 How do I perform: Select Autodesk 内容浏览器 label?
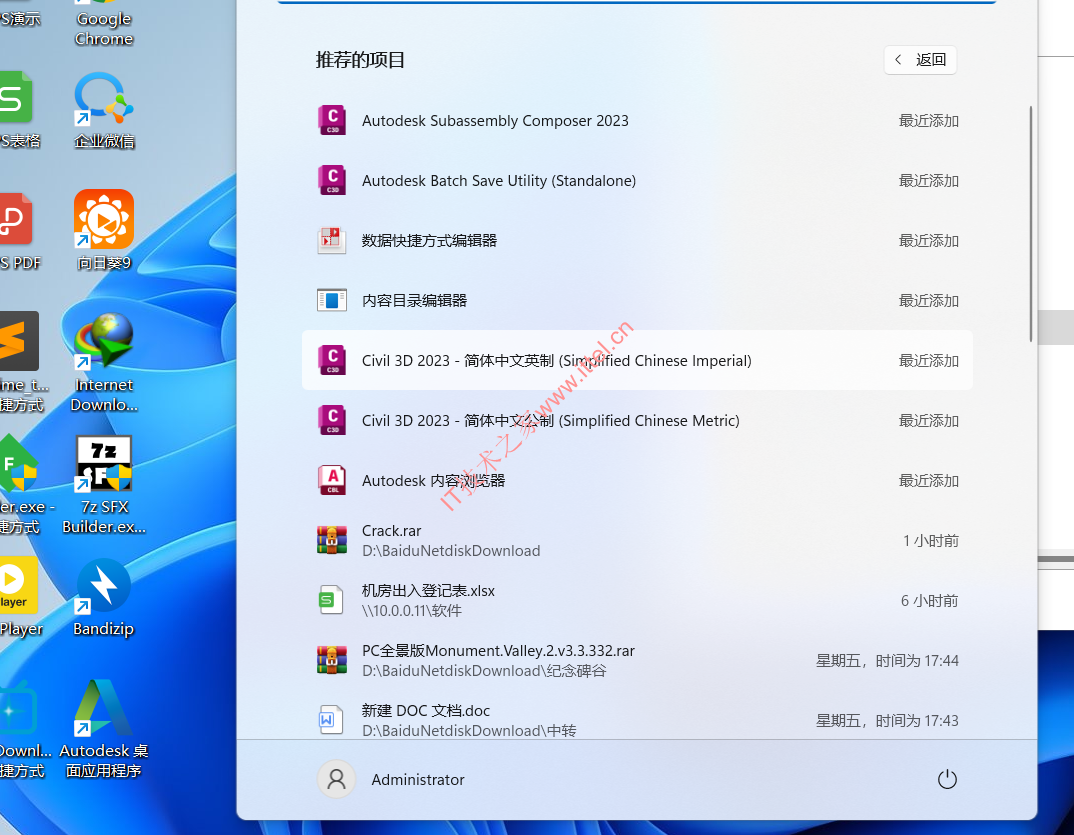click(433, 480)
